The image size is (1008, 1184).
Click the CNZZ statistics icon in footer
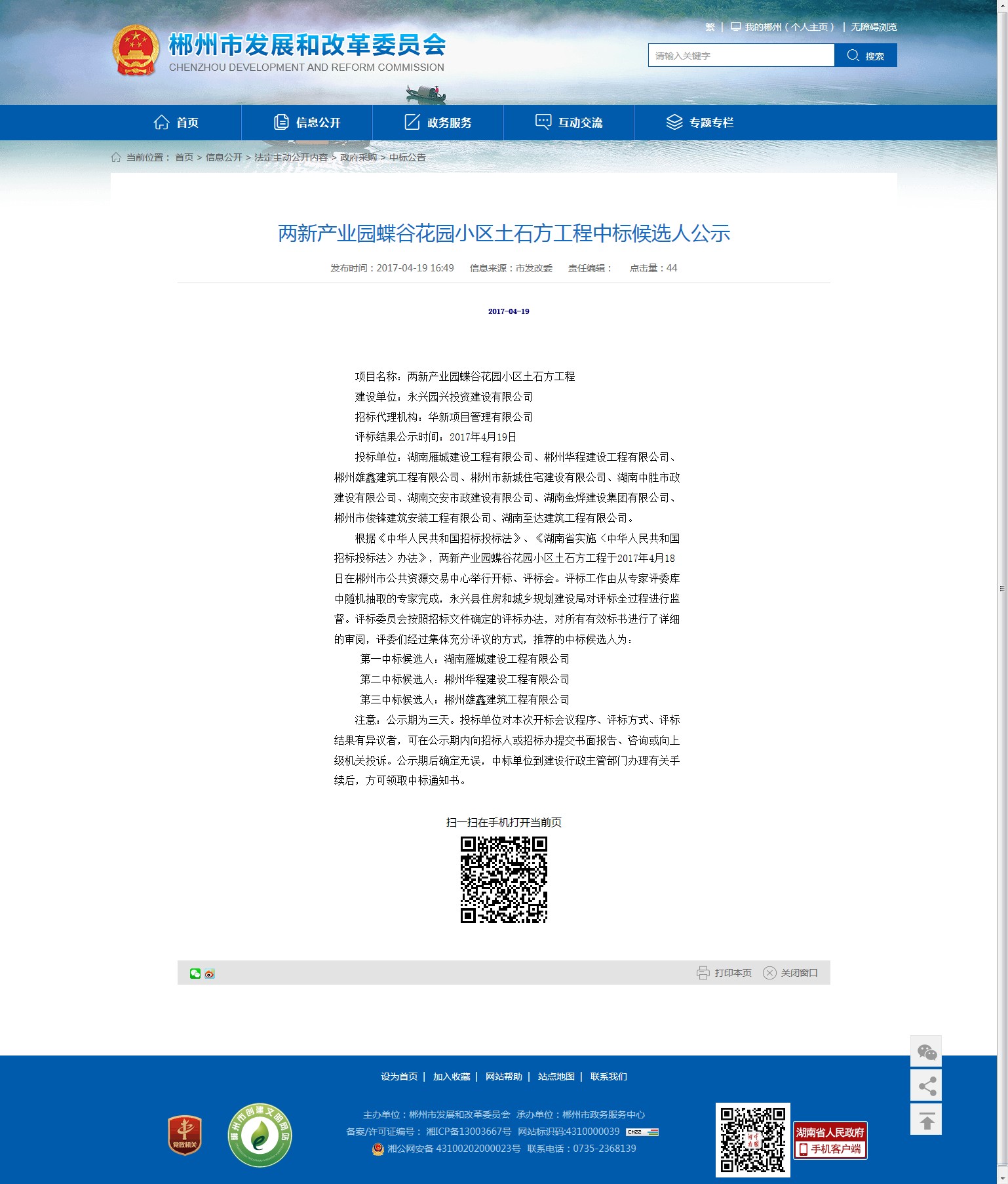tap(642, 1132)
